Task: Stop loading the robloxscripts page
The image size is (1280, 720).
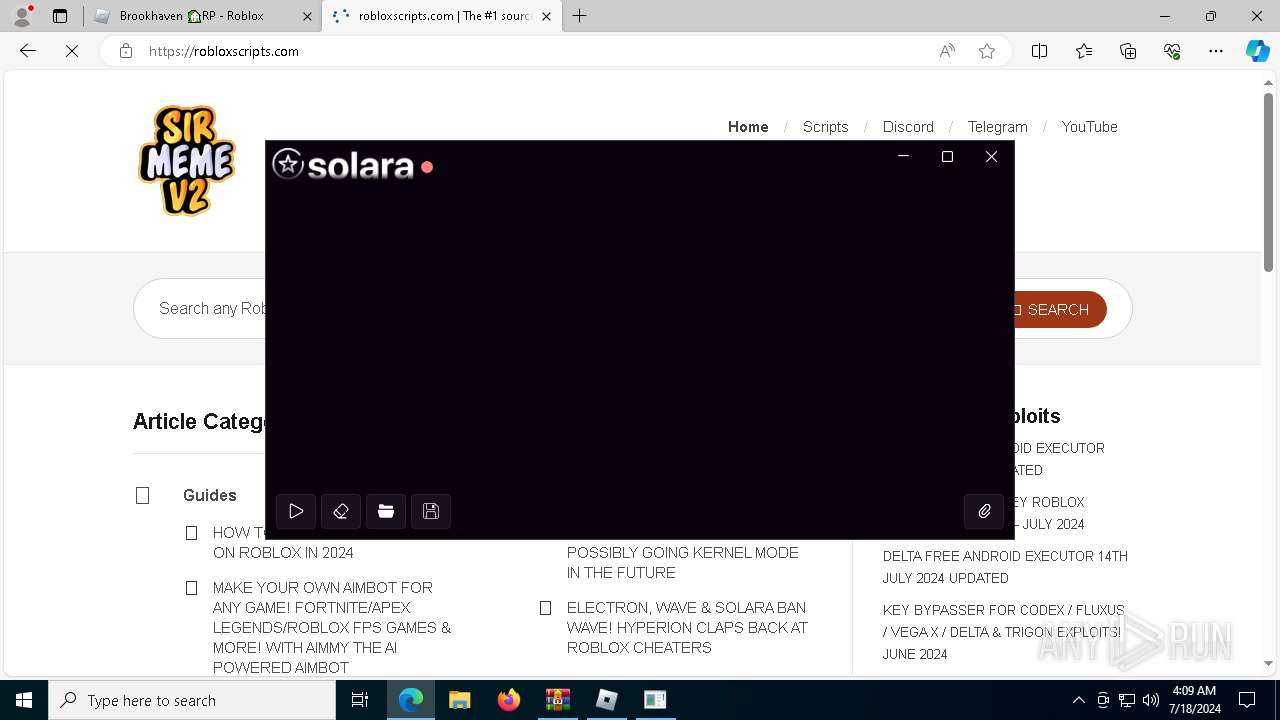Action: coord(72,51)
